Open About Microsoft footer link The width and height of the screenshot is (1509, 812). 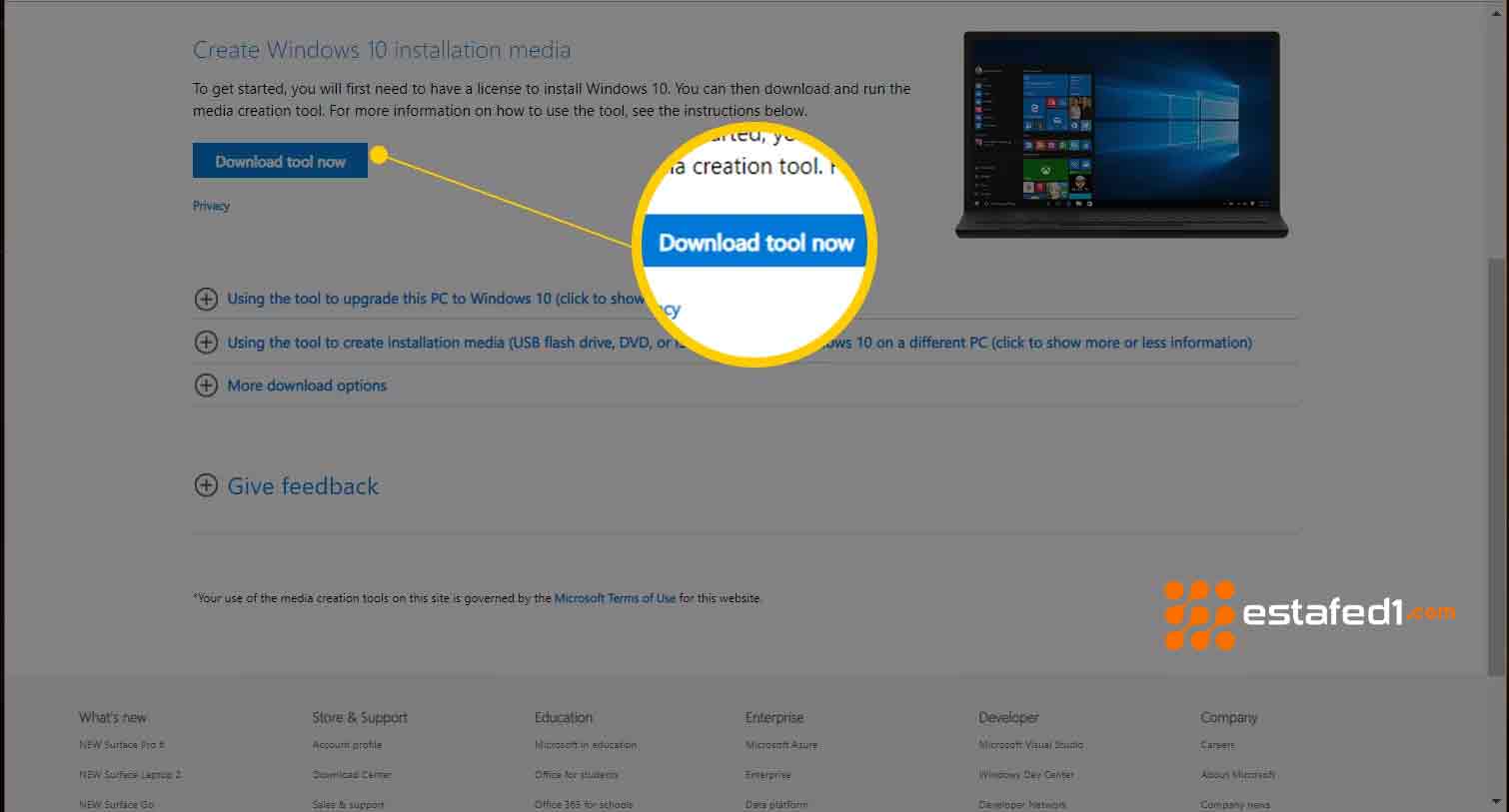click(1238, 775)
